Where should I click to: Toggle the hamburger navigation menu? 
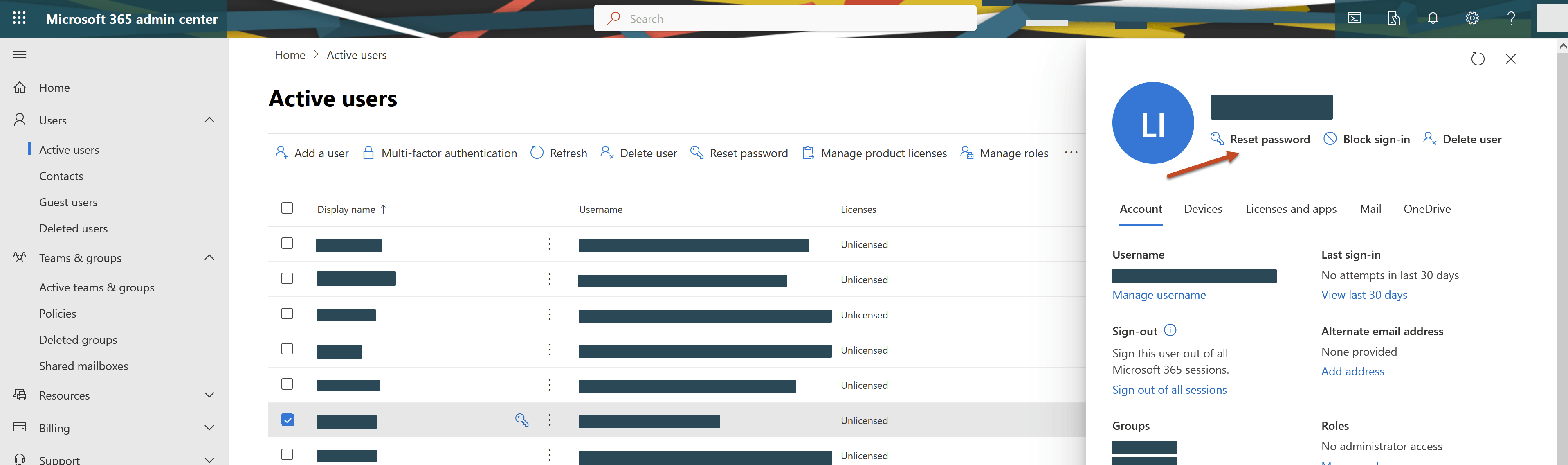pos(20,54)
